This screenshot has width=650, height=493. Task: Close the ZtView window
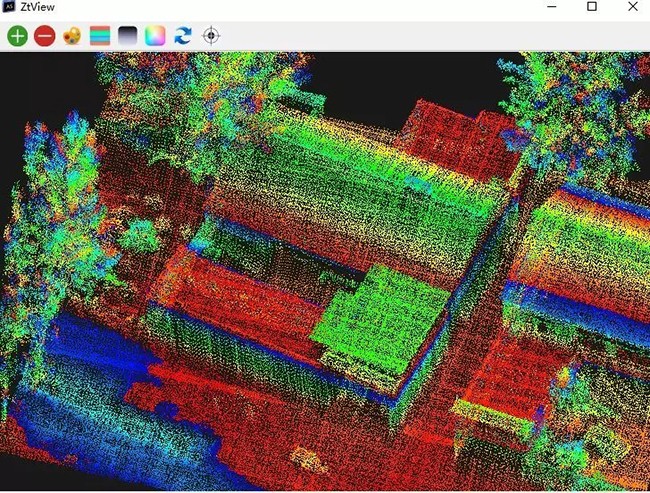tap(632, 7)
